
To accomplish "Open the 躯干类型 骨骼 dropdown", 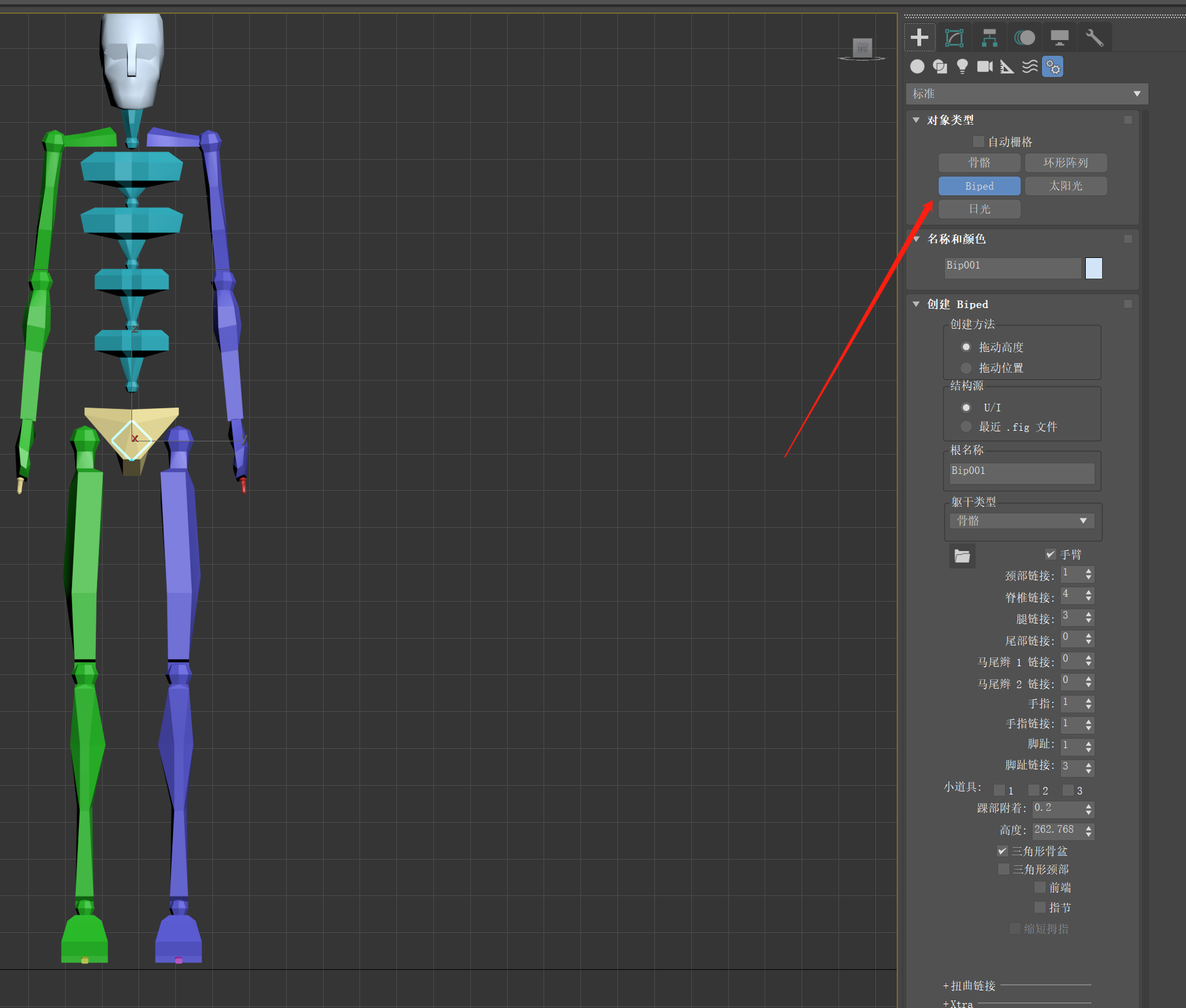I will pos(1022,521).
